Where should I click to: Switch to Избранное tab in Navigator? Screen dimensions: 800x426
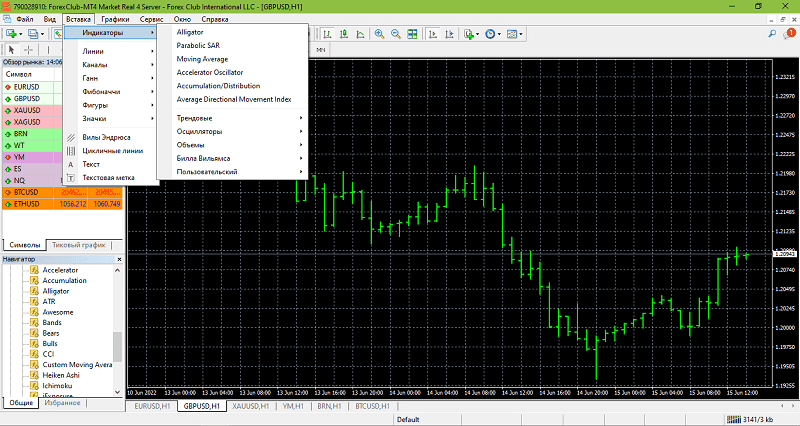pyautogui.click(x=62, y=403)
